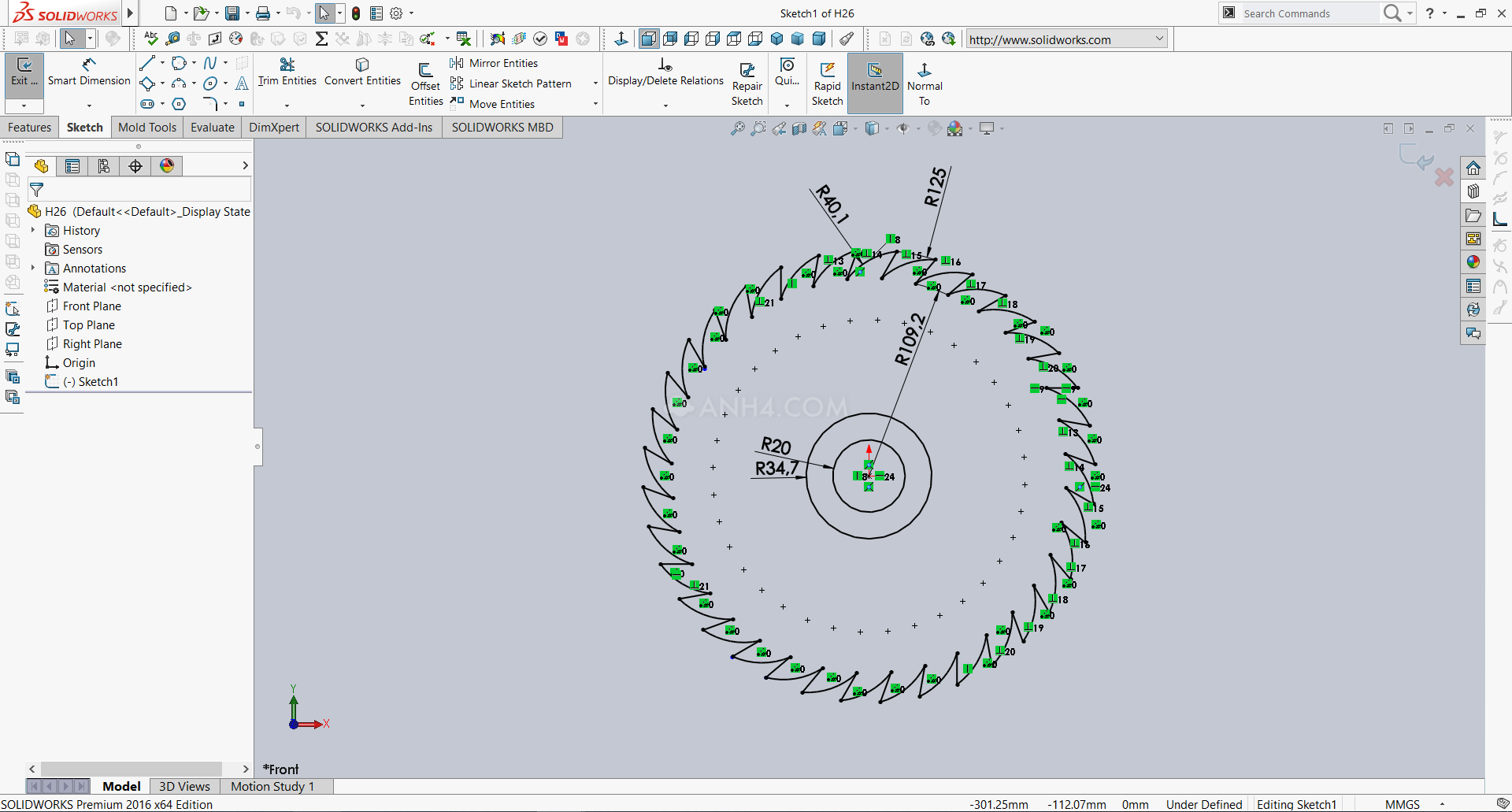Screen dimensions: 1512x812
Task: Open the FeatureManager Design Tree tab
Action: (41, 166)
